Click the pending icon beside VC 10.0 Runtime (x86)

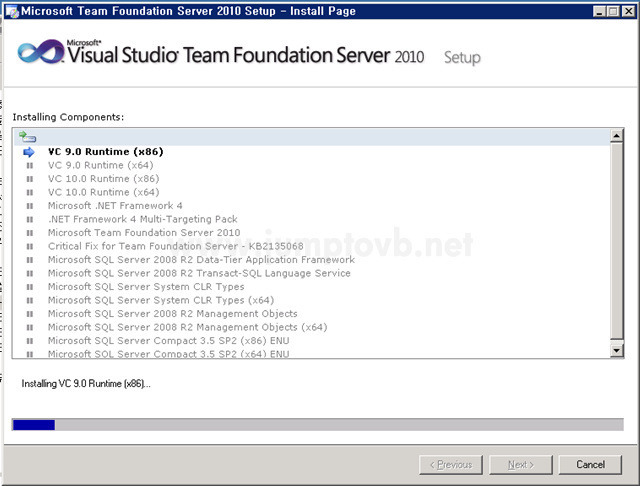[x=30, y=179]
